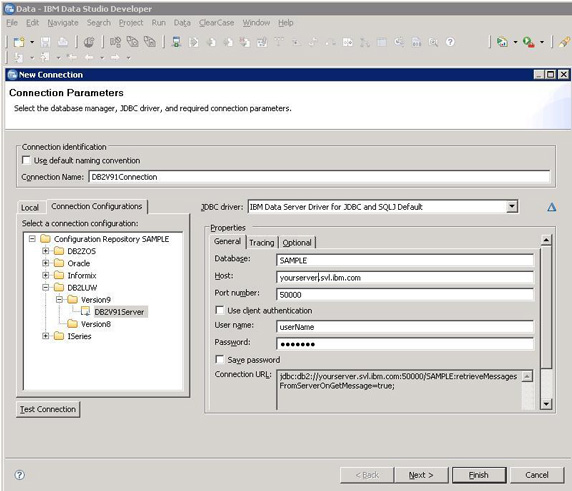The image size is (572, 491).
Task: Click into the Host field
Action: click(x=405, y=278)
